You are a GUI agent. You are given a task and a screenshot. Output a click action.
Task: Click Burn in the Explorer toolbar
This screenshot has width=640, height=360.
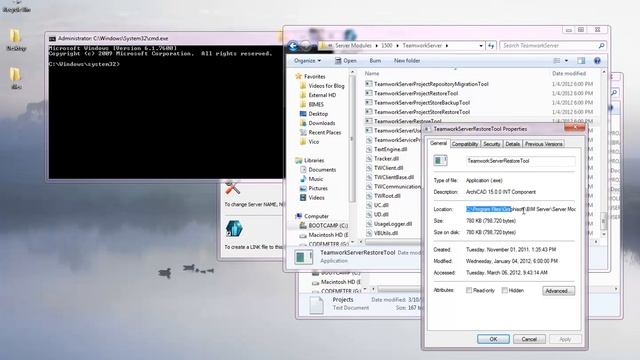click(x=375, y=60)
